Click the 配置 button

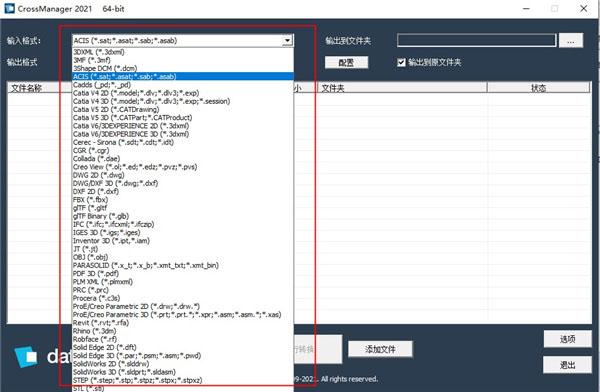(346, 62)
